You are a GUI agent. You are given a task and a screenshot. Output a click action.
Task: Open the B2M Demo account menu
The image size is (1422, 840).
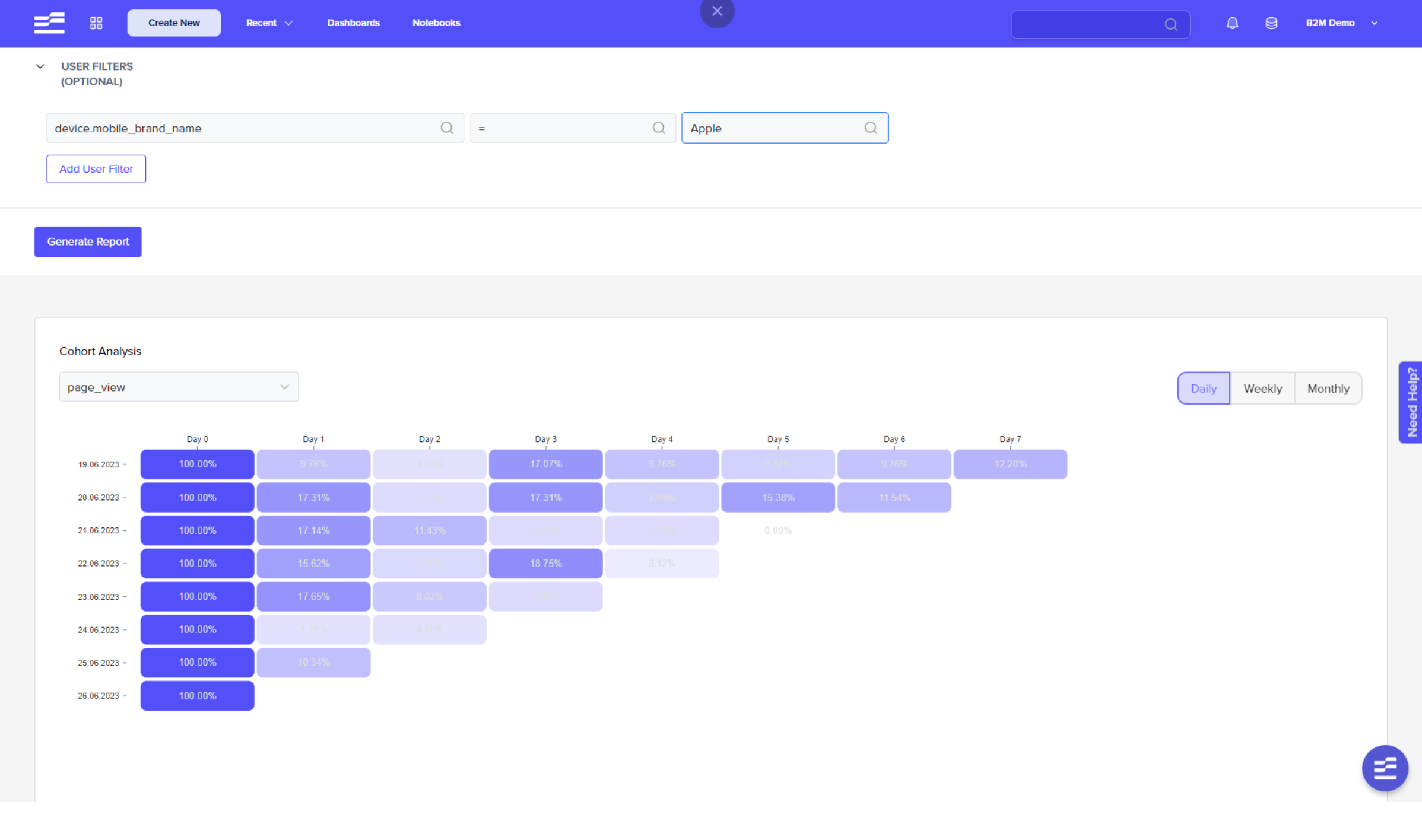[1341, 23]
